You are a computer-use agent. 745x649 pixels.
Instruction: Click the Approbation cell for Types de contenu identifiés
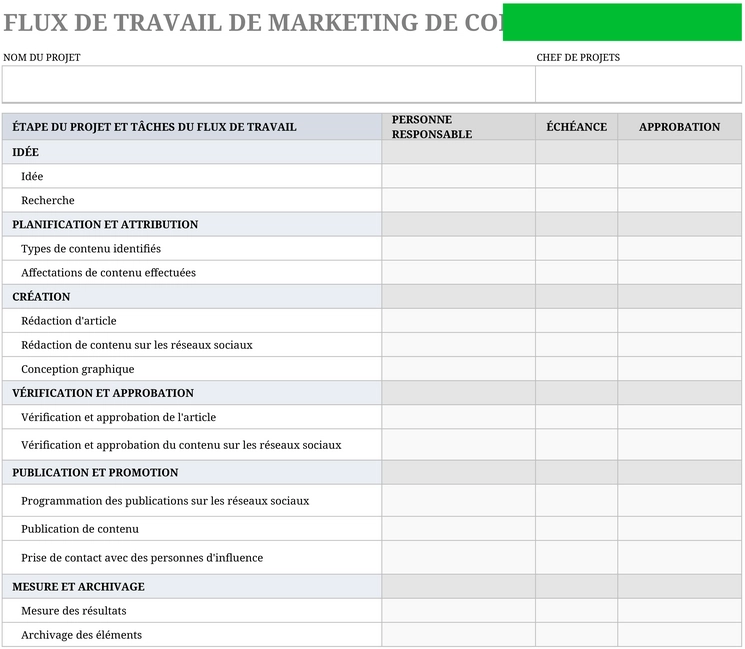(679, 248)
